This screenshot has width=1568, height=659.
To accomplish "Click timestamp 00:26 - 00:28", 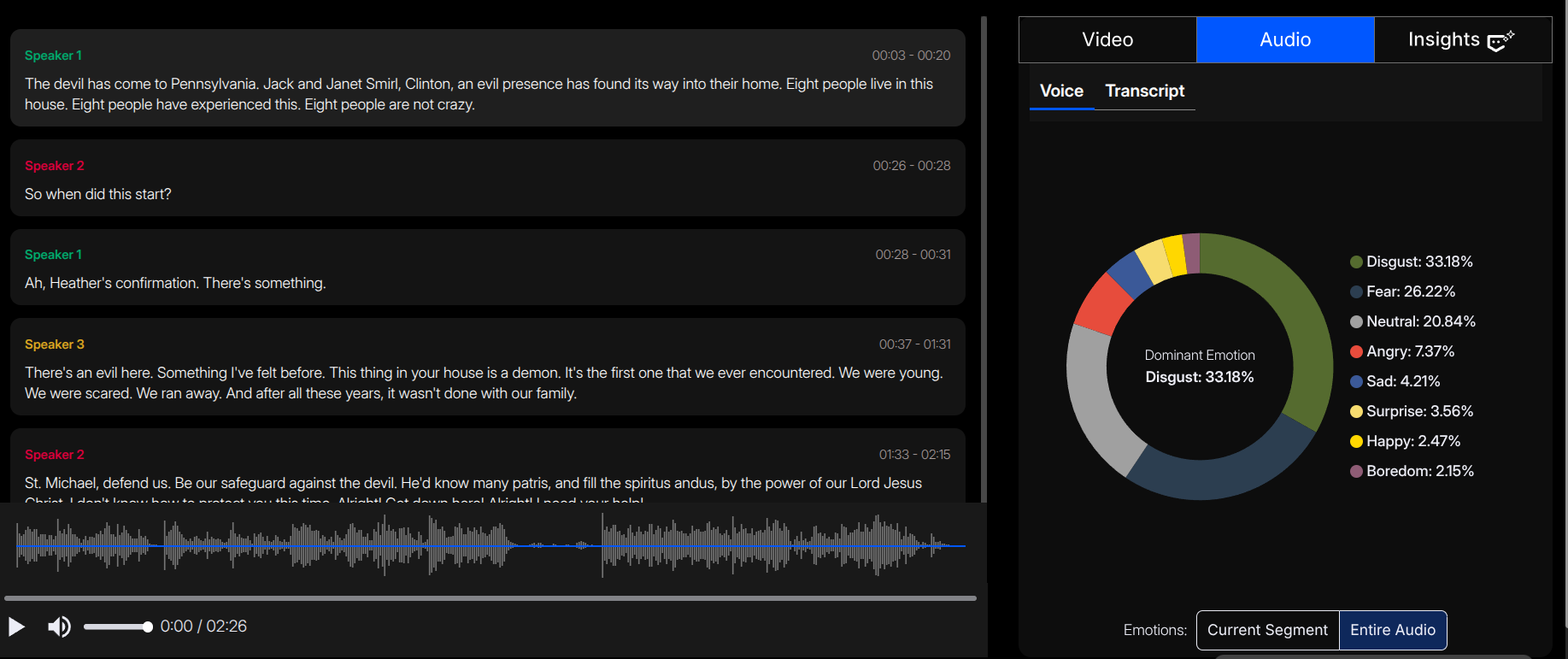I will click(x=912, y=166).
